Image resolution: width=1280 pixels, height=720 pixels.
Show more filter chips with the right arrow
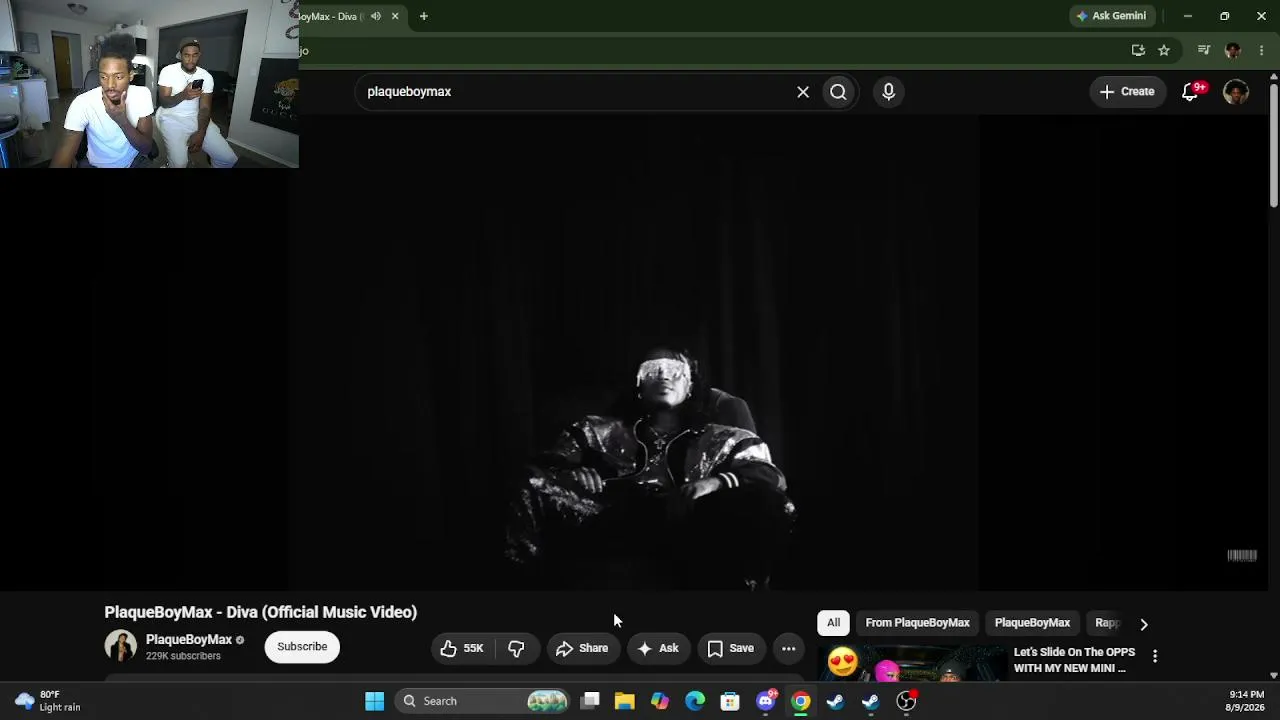(x=1144, y=624)
